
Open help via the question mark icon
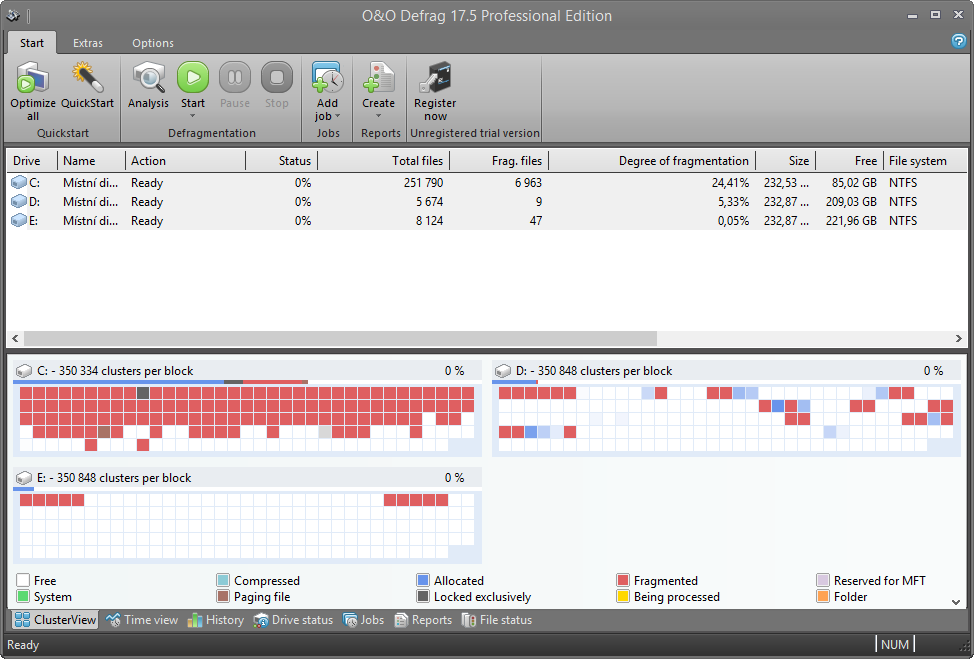tap(958, 41)
